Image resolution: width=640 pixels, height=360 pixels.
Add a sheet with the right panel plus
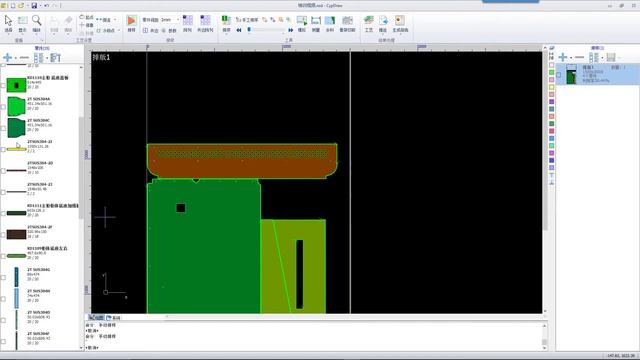pos(563,57)
